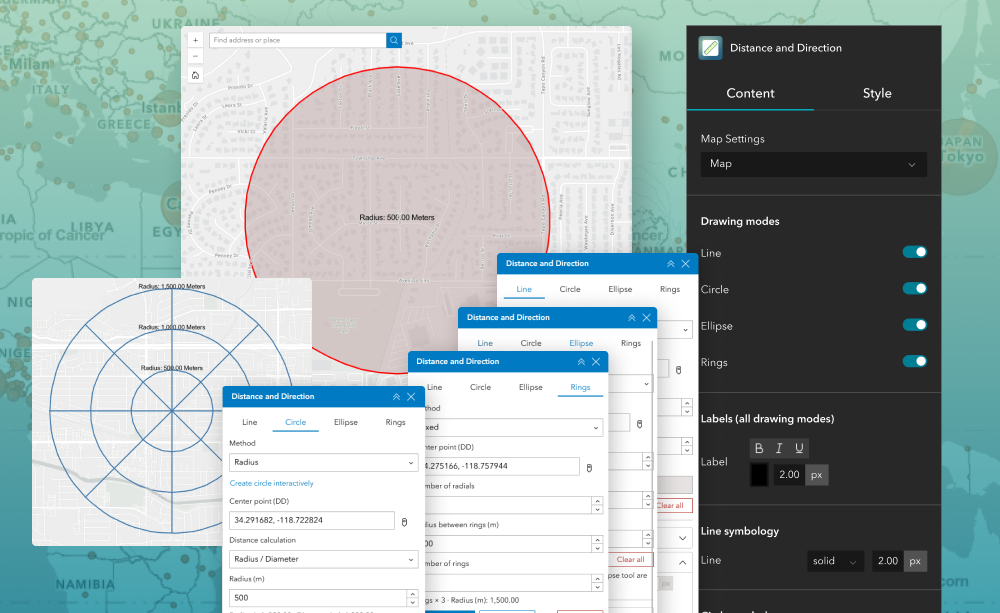The height and width of the screenshot is (613, 1000).
Task: Open the Map Settings dropdown
Action: (x=813, y=164)
